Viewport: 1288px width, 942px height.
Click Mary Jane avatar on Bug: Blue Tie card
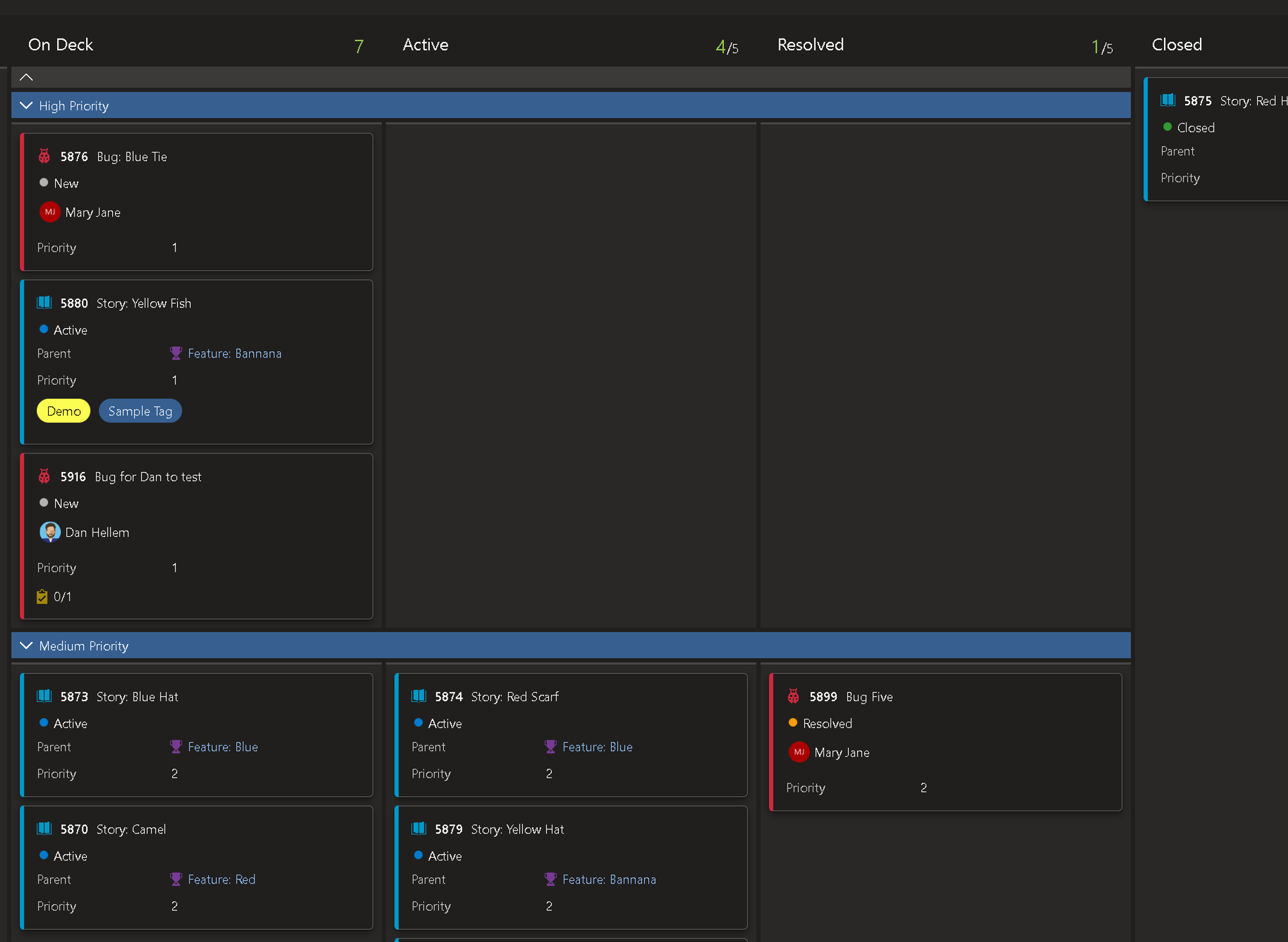(x=50, y=212)
